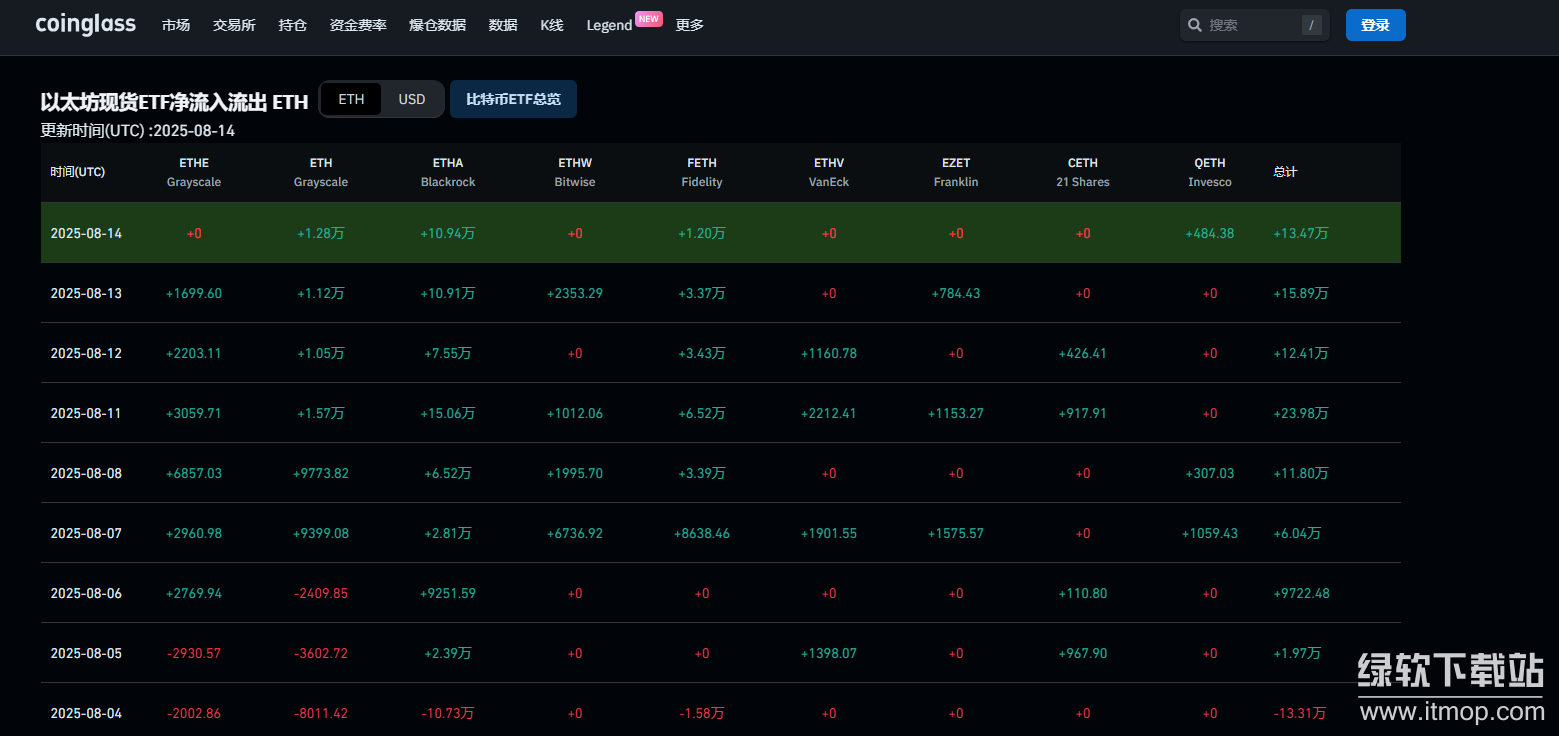This screenshot has width=1559, height=736.
Task: Click the coinglass logo
Action: point(85,24)
